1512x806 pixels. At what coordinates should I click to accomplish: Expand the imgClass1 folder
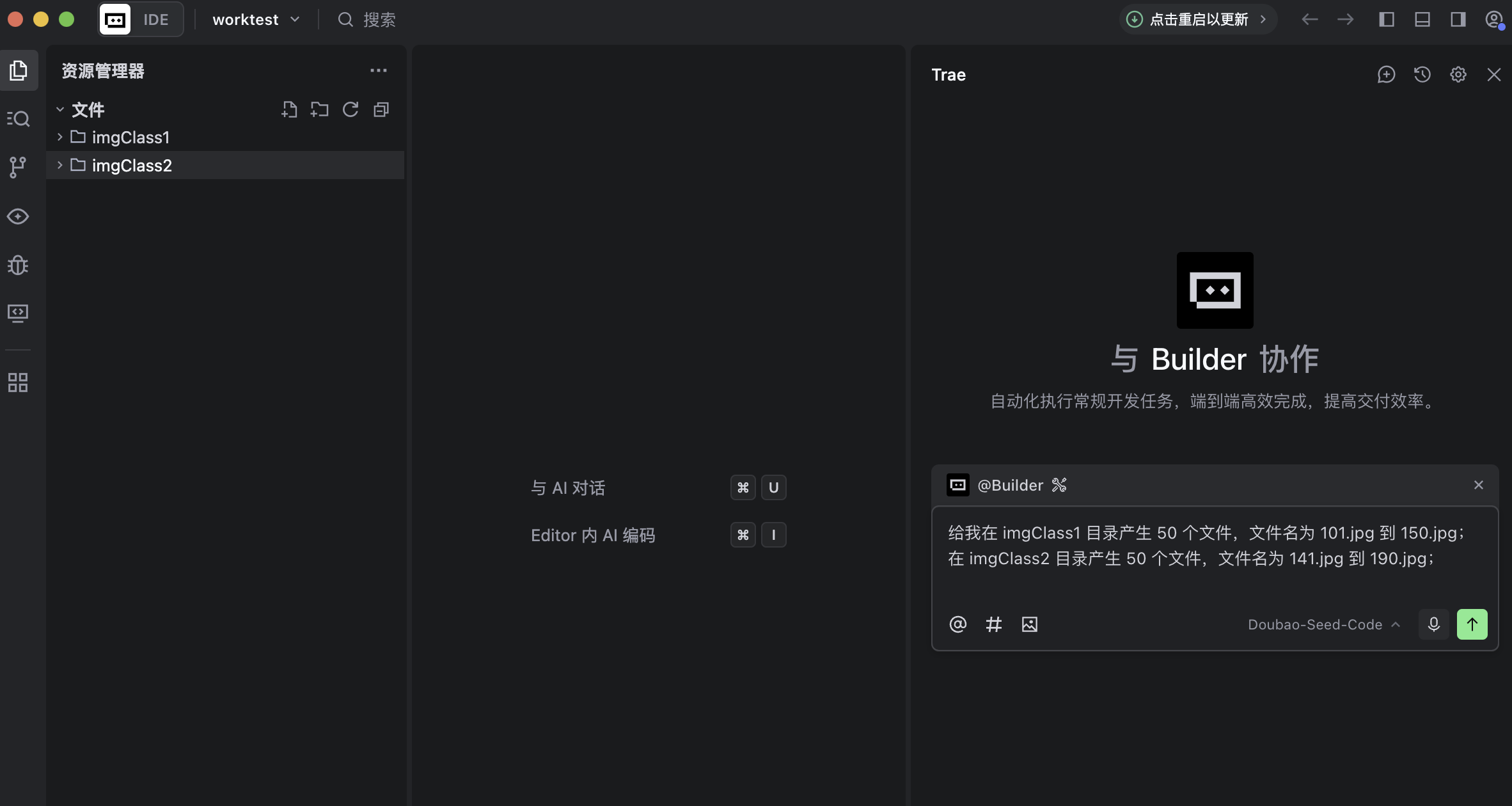pyautogui.click(x=130, y=138)
